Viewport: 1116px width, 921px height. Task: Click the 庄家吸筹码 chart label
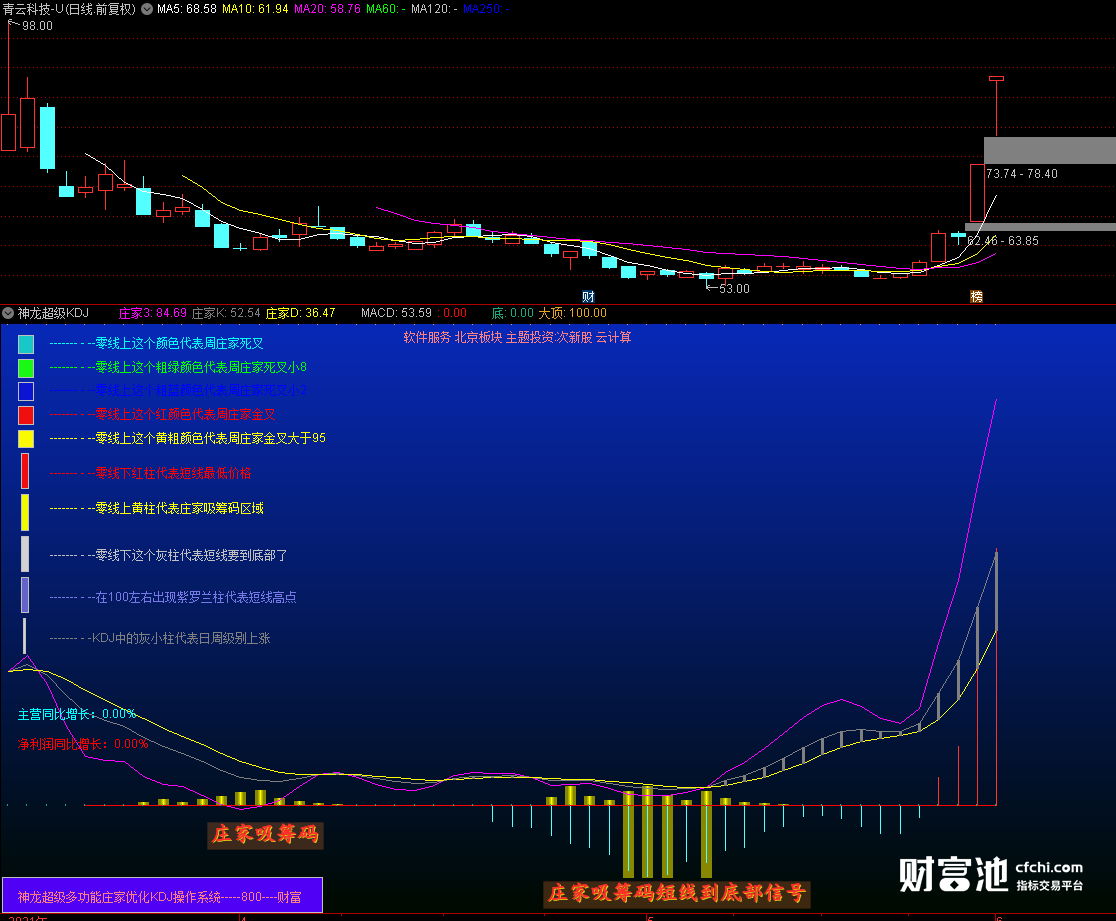[x=265, y=834]
